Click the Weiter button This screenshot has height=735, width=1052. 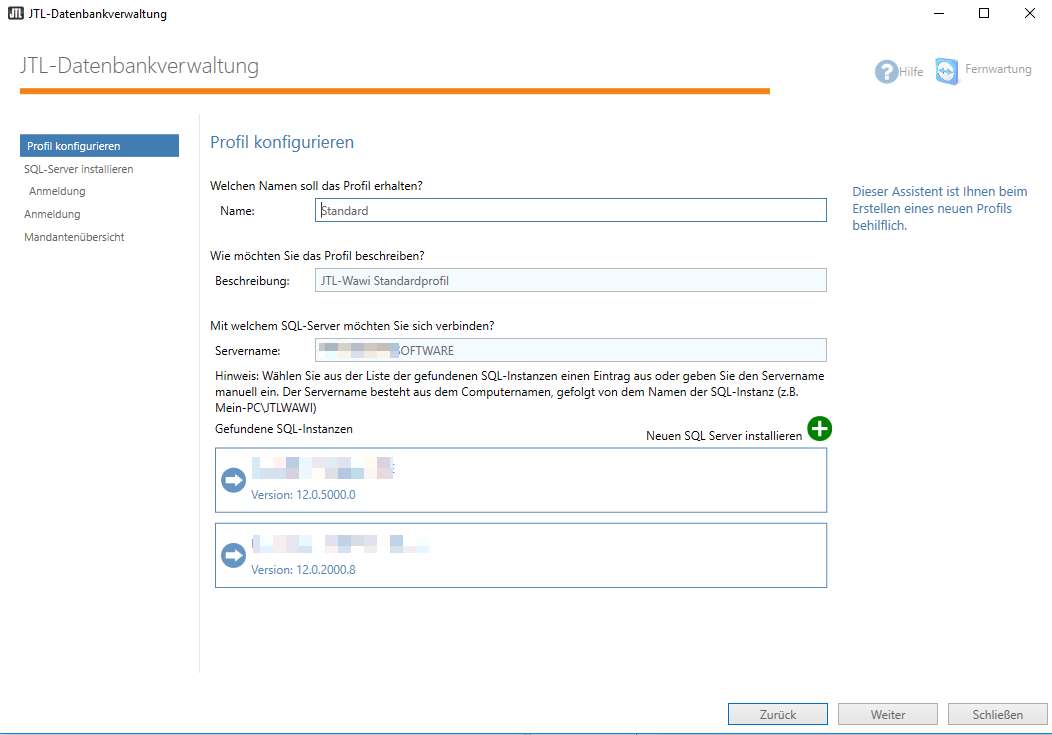pos(888,714)
